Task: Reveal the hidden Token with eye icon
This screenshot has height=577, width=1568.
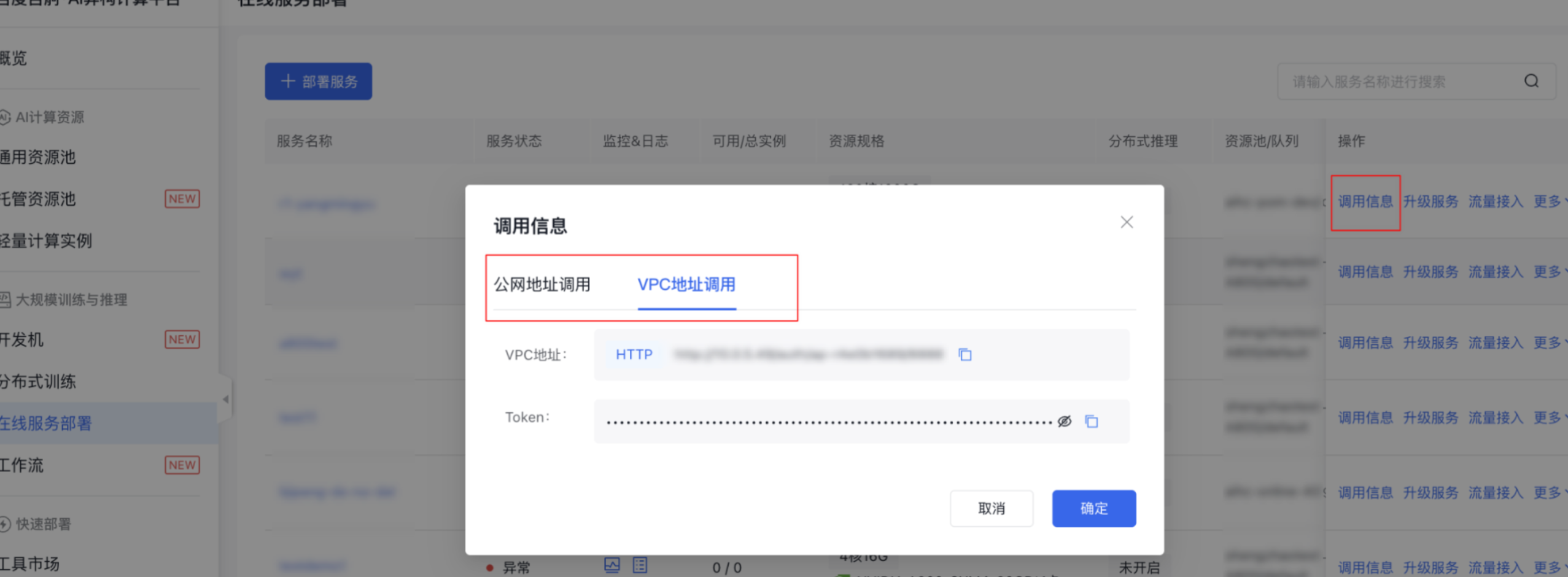Action: 1064,421
